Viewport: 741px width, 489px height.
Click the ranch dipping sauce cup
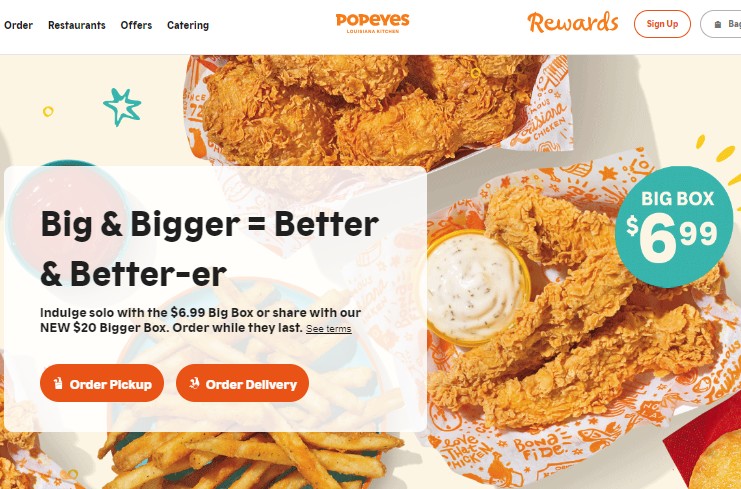pyautogui.click(x=478, y=287)
